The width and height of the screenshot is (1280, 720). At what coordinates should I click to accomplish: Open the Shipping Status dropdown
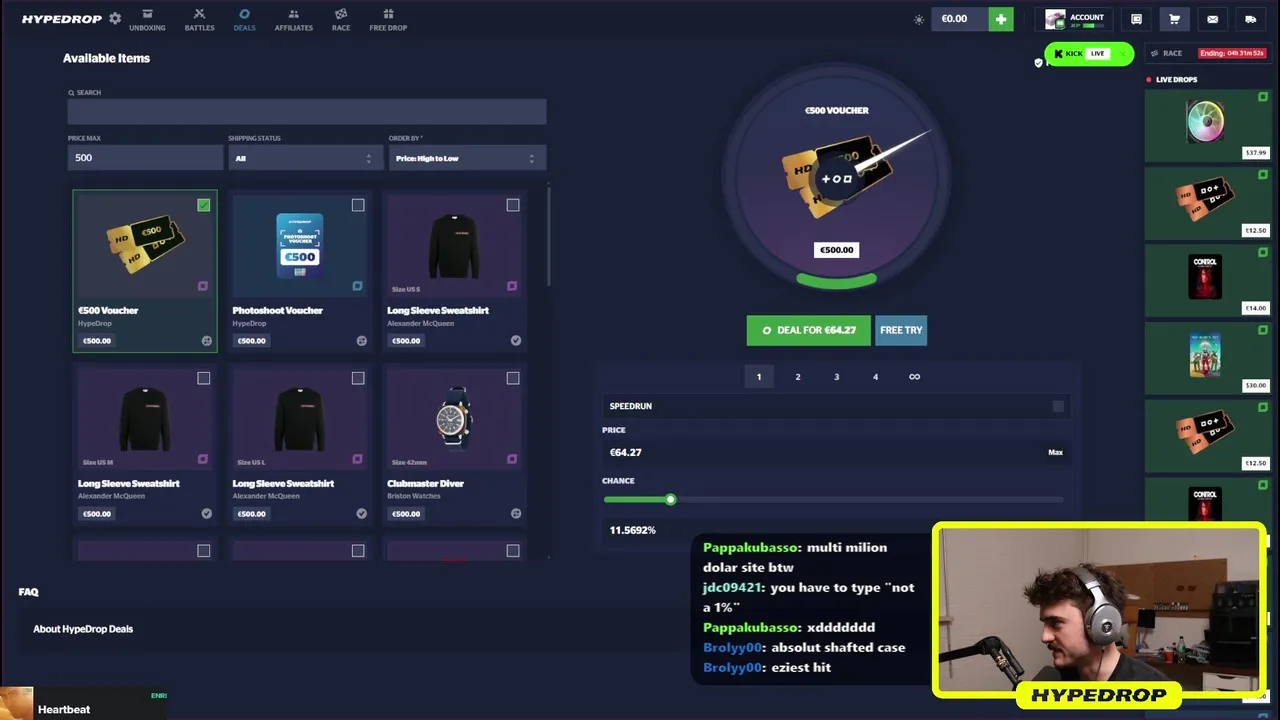click(305, 158)
